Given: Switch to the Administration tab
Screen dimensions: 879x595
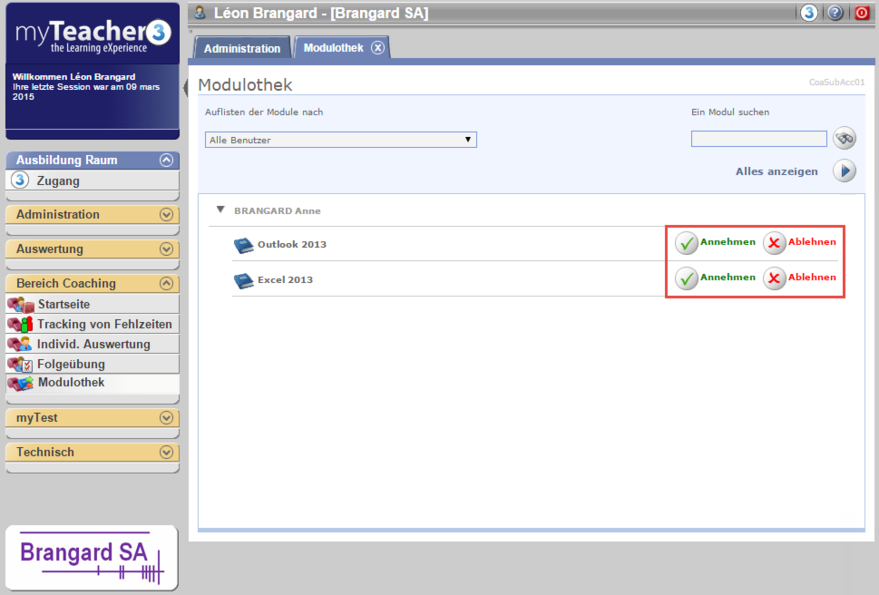Looking at the screenshot, I should coord(242,48).
